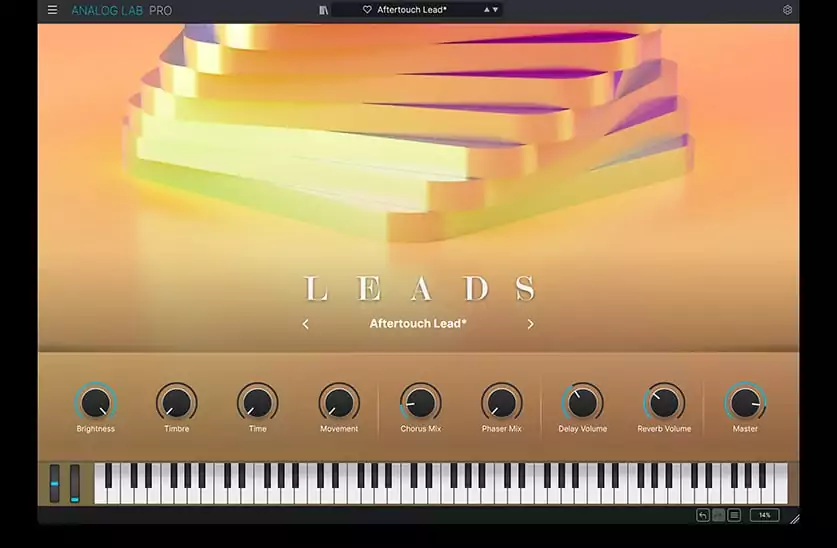This screenshot has height=548, width=837.
Task: Click the undo arrow icon
Action: pos(703,515)
